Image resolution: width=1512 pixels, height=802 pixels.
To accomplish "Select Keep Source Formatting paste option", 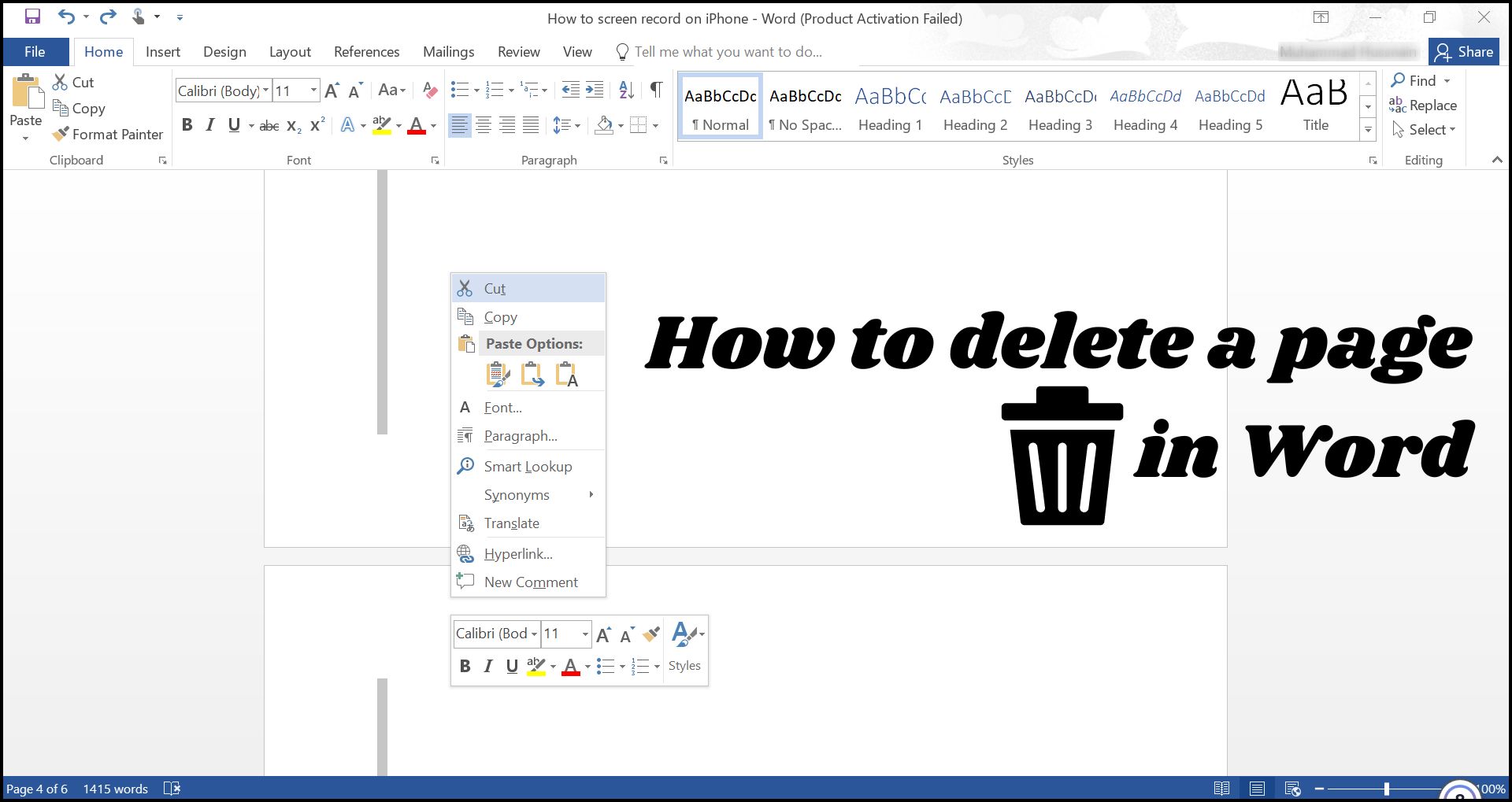I will pyautogui.click(x=498, y=374).
